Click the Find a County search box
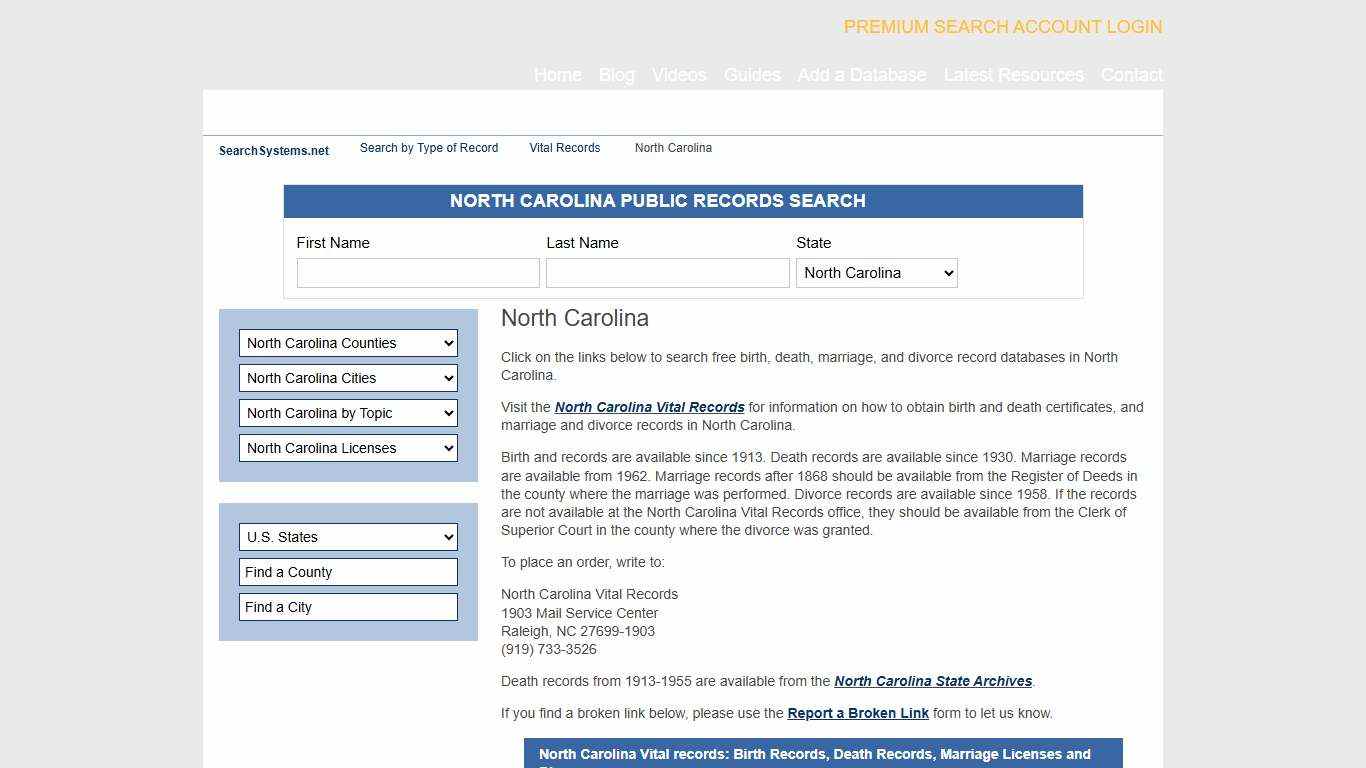 pos(348,572)
